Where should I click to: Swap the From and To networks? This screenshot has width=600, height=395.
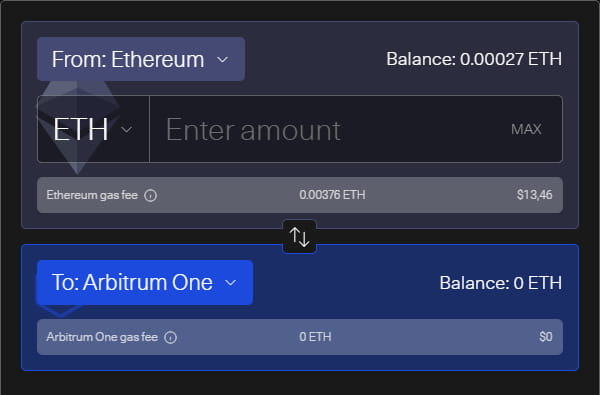click(299, 237)
